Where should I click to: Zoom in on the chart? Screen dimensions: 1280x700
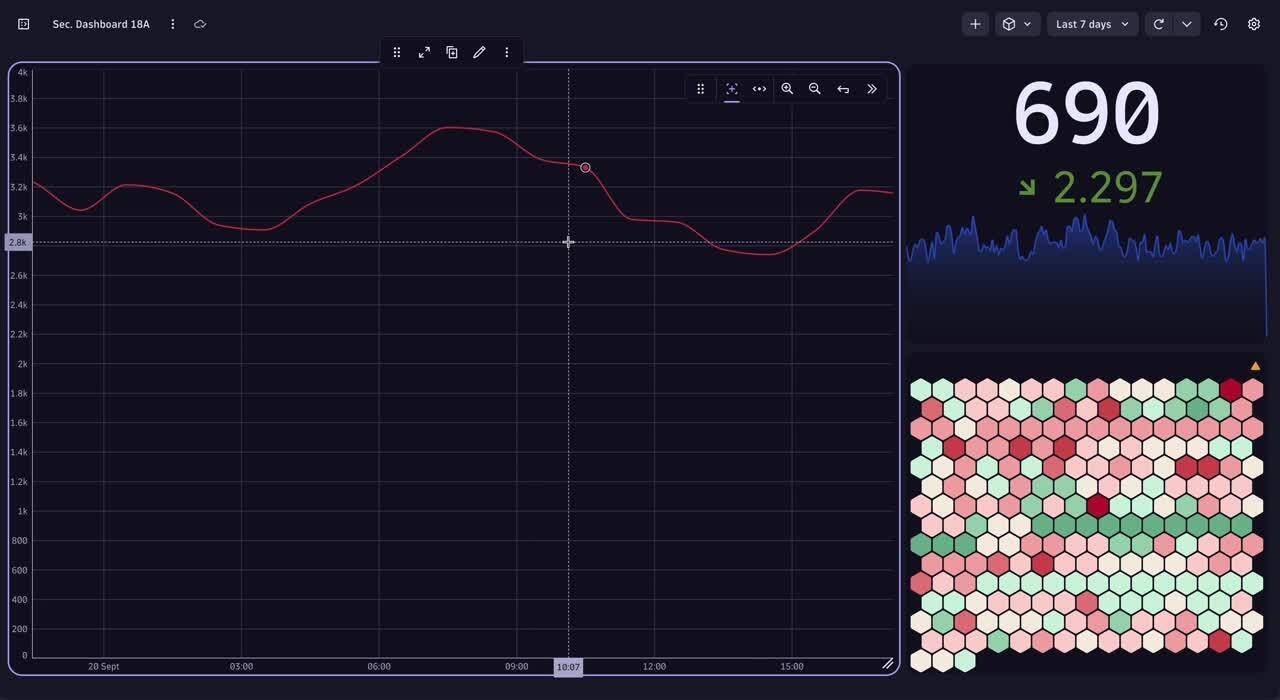(x=787, y=89)
